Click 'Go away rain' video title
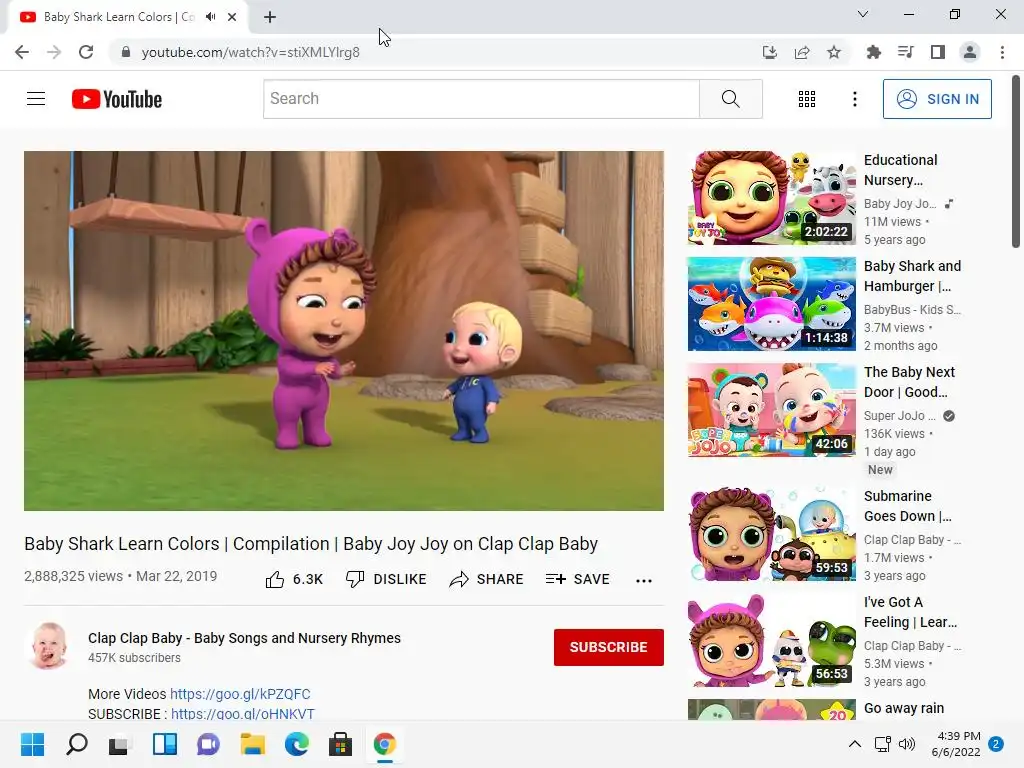This screenshot has width=1024, height=768. pos(904,708)
